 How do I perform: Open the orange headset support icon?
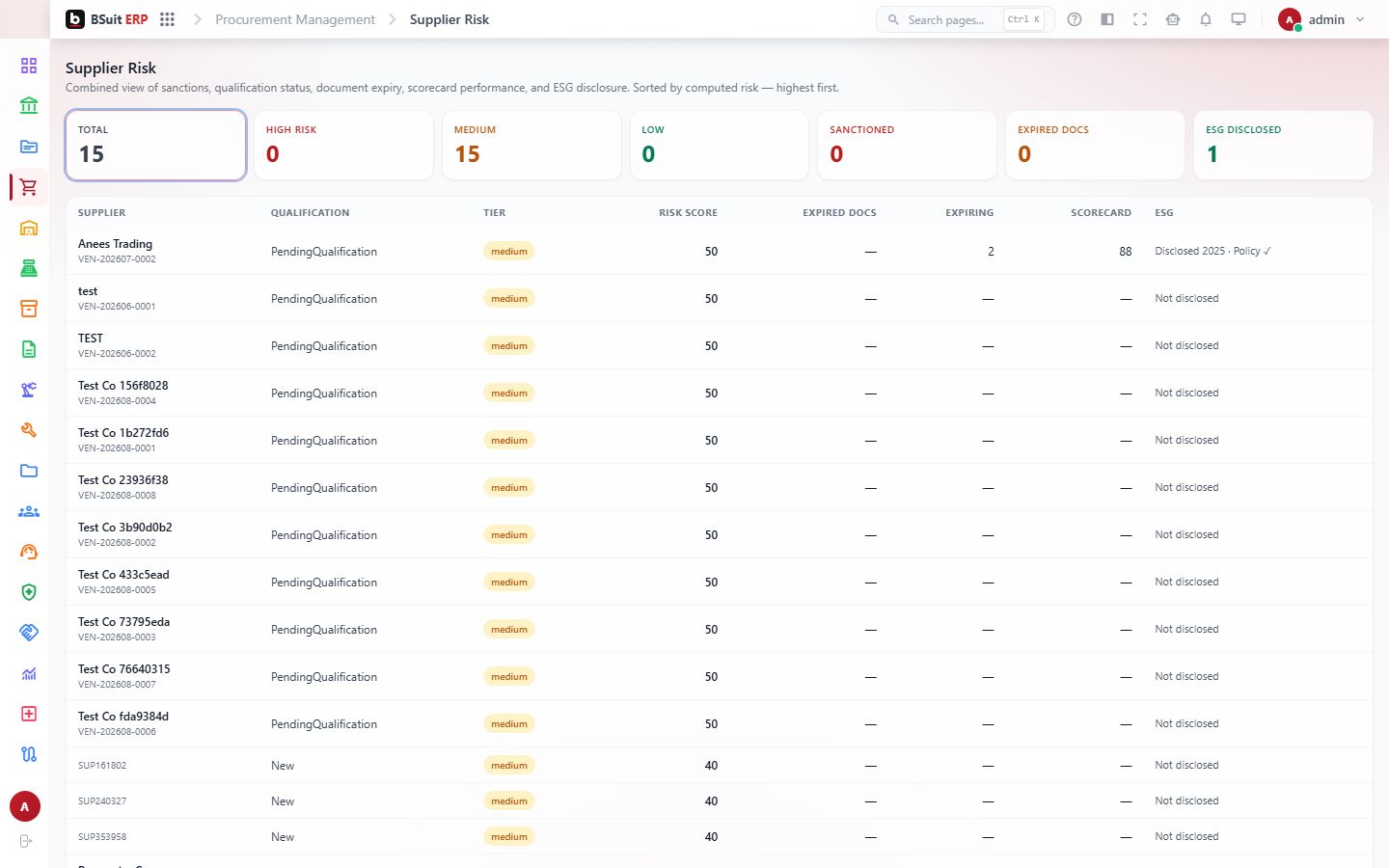pyautogui.click(x=29, y=552)
